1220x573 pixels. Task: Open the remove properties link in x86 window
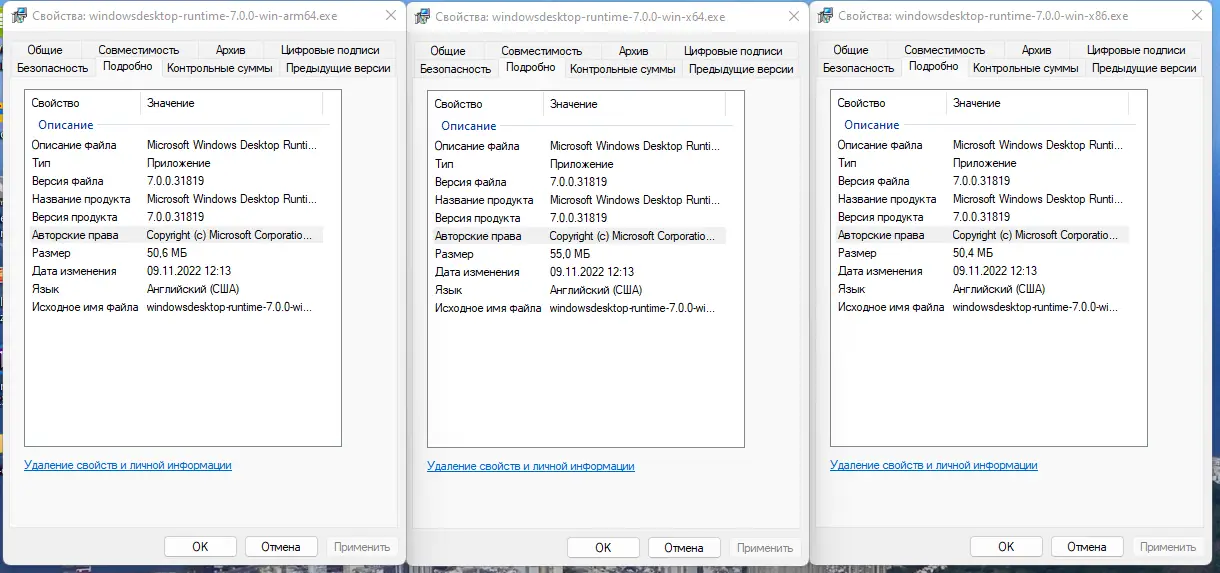pos(934,465)
